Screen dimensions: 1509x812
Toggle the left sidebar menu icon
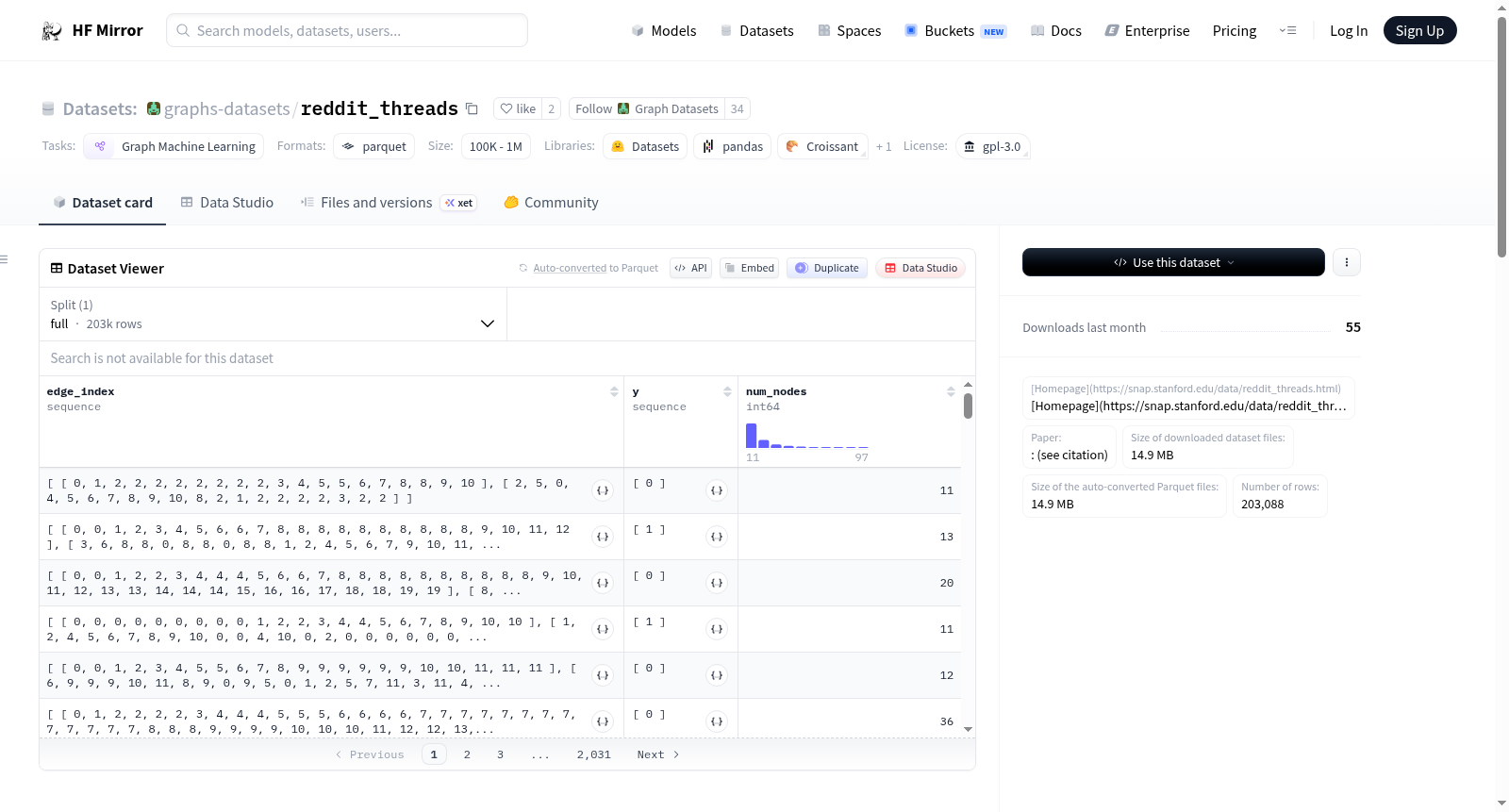(4, 259)
